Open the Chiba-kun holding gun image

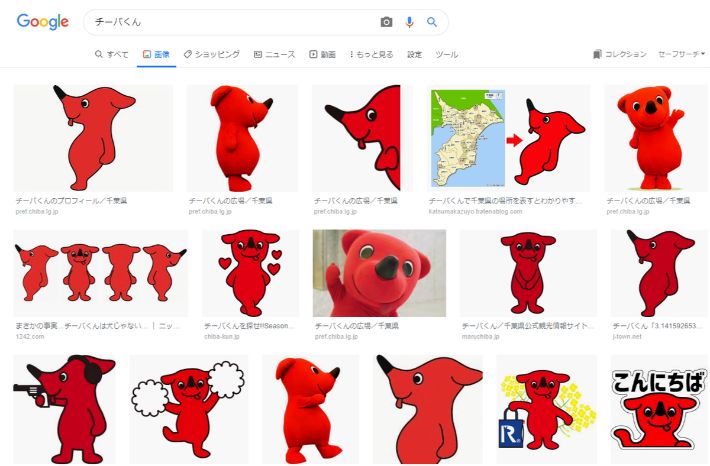(64, 408)
